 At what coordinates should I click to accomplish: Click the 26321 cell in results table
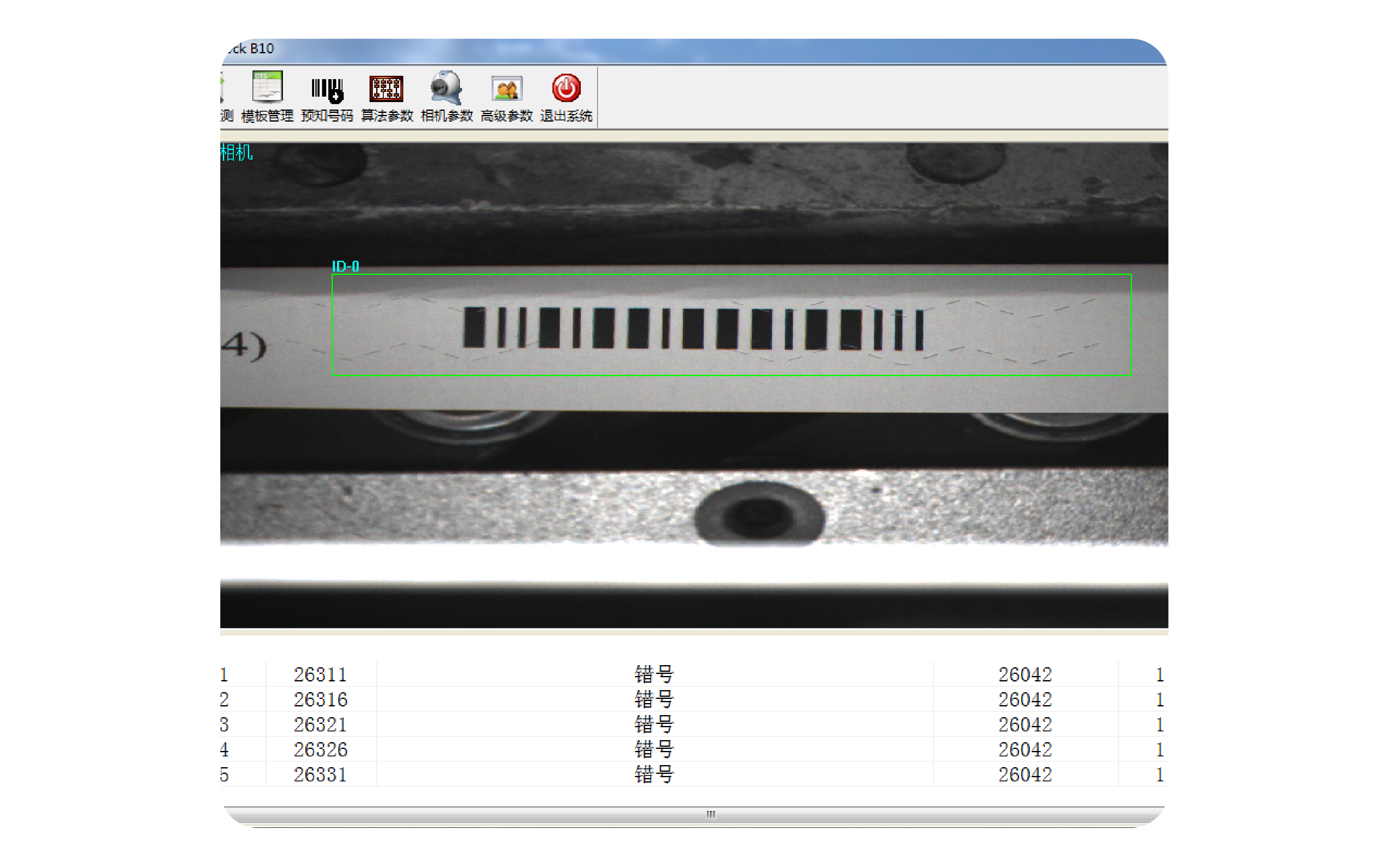point(320,725)
